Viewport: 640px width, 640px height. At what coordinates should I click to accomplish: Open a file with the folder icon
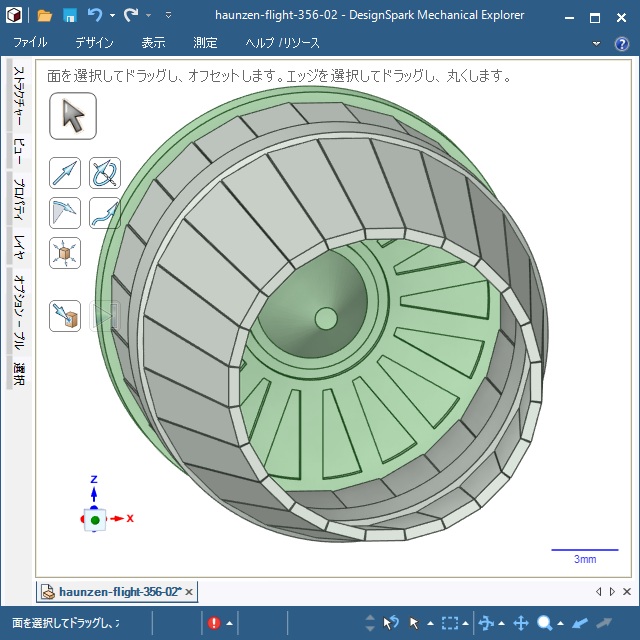coord(44,16)
